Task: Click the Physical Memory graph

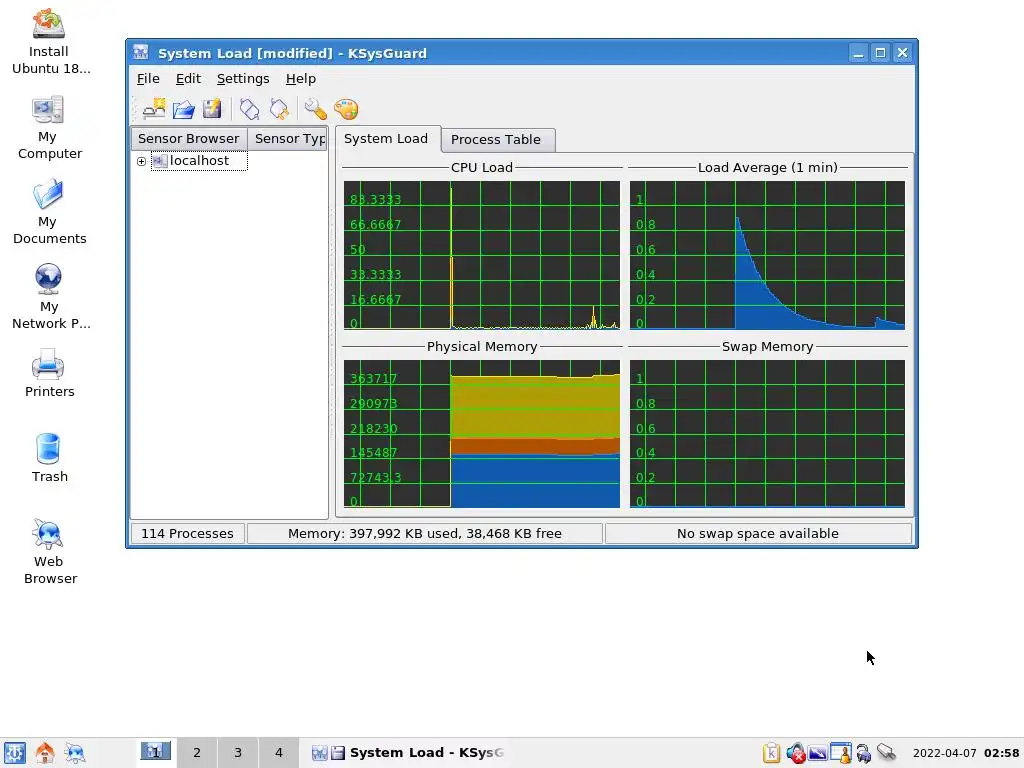Action: (482, 434)
